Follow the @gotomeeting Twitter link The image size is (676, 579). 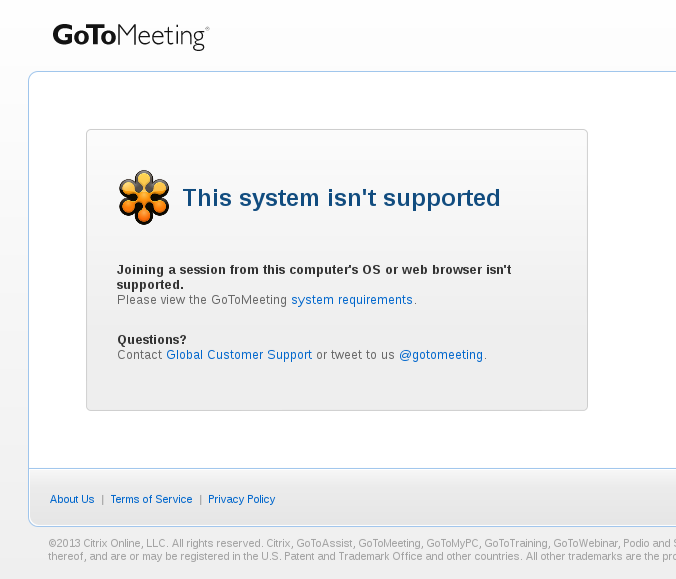click(441, 355)
